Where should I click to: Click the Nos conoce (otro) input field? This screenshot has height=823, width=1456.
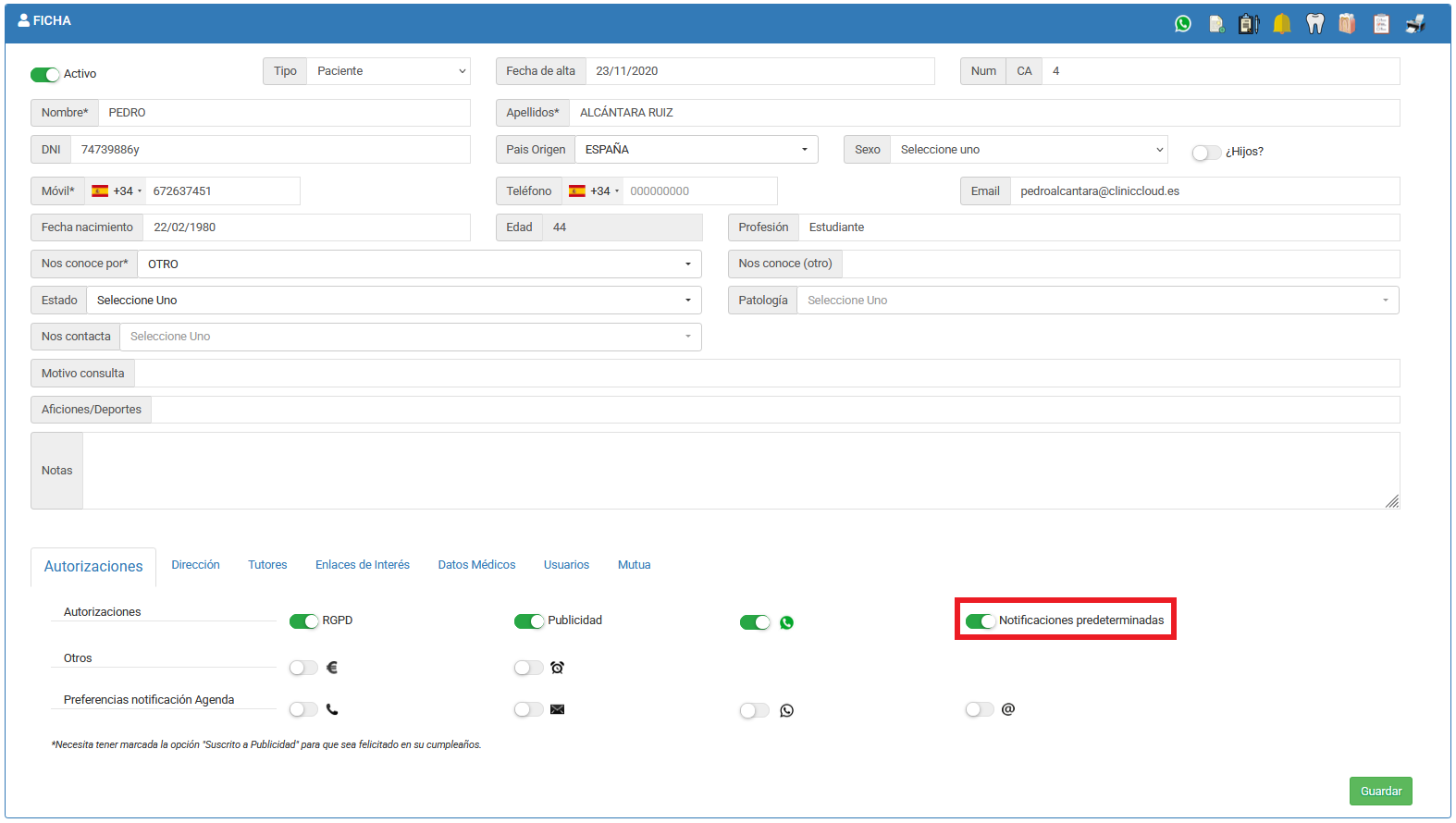(1121, 264)
